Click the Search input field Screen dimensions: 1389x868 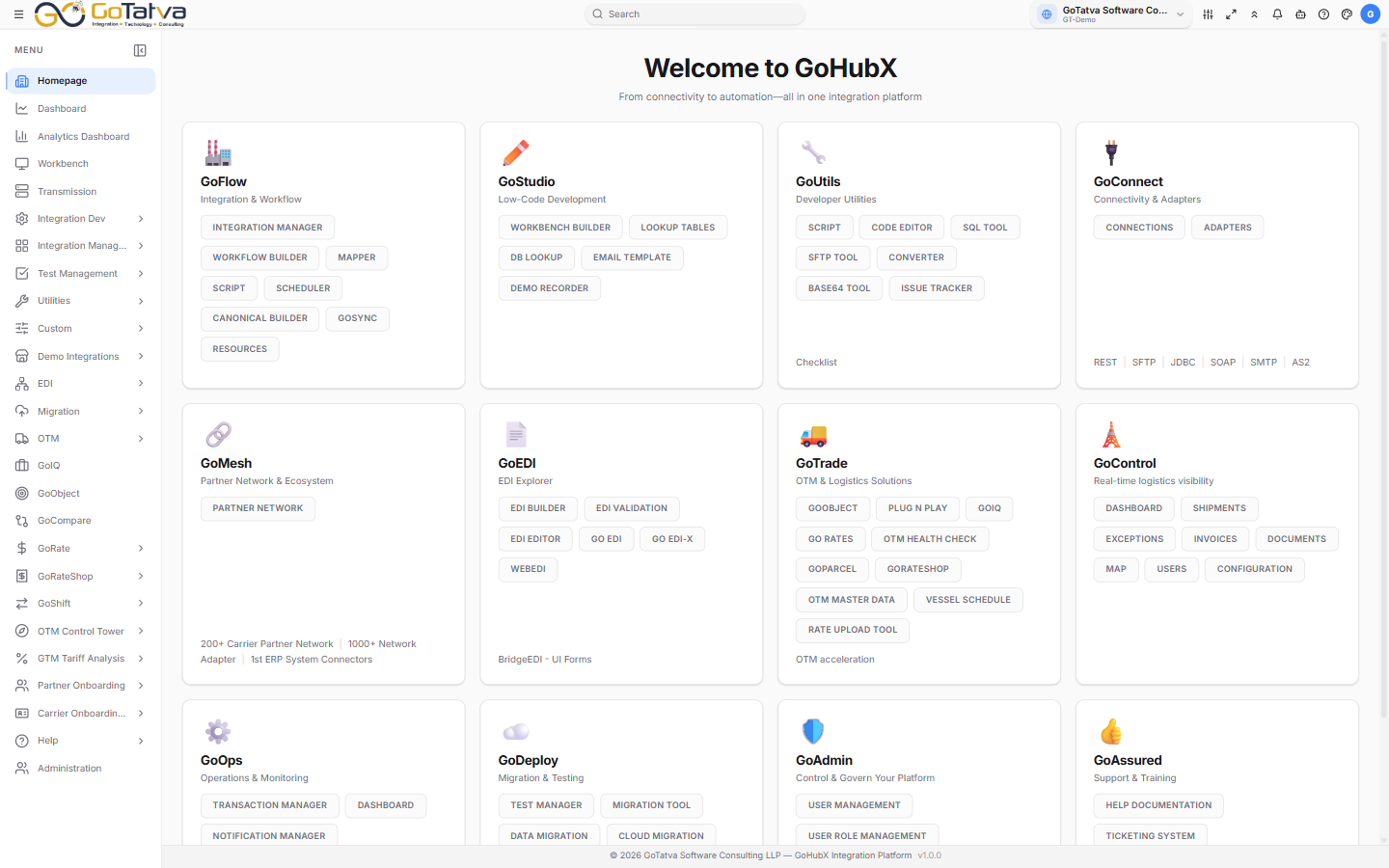694,14
